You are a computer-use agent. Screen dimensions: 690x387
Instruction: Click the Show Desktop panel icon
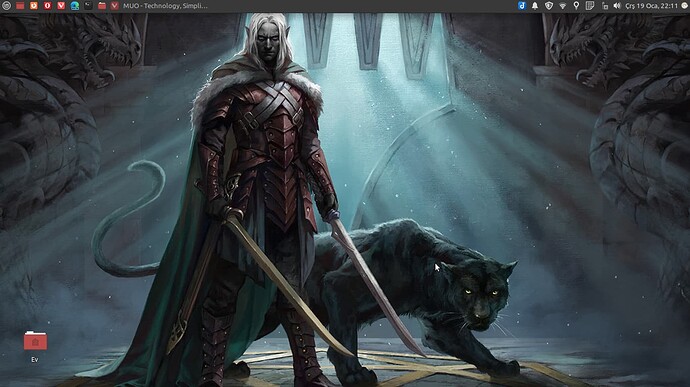click(20, 6)
